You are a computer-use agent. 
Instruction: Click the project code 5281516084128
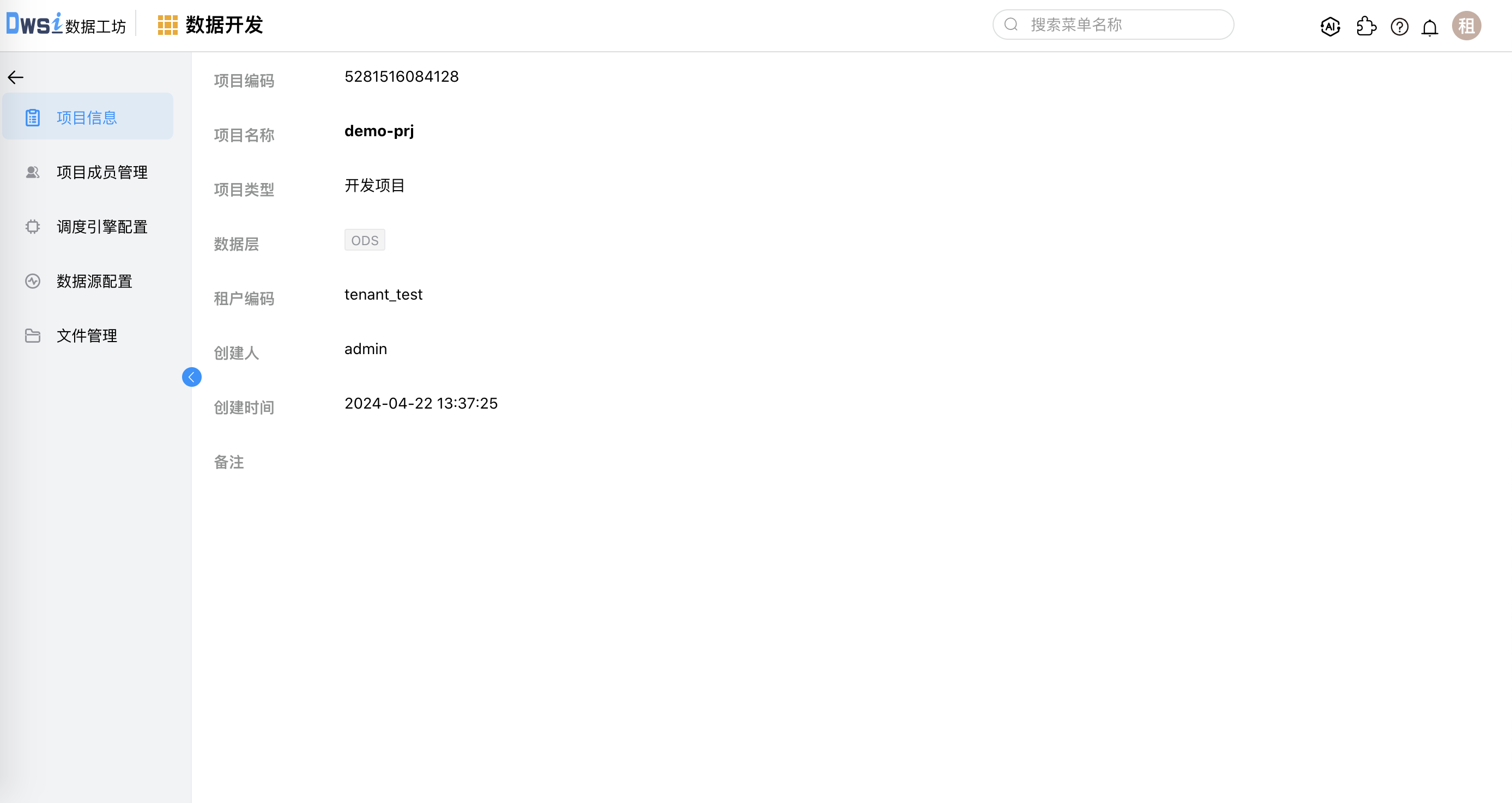(401, 77)
